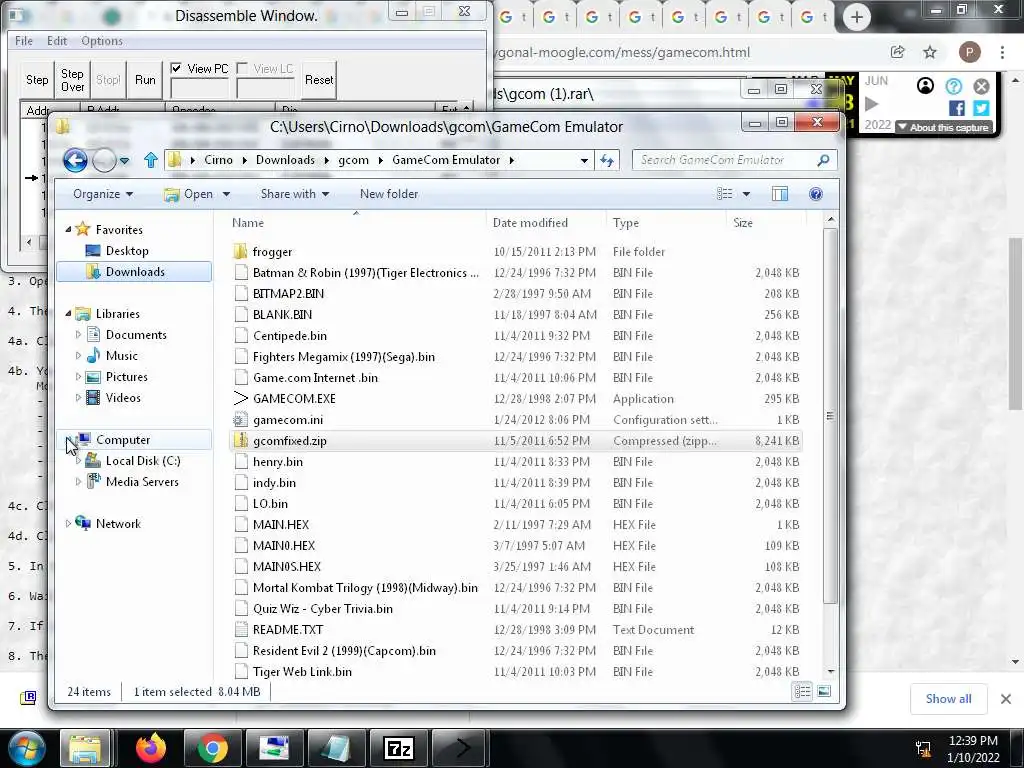Open the Organize dropdown
The image size is (1024, 768).
point(103,194)
